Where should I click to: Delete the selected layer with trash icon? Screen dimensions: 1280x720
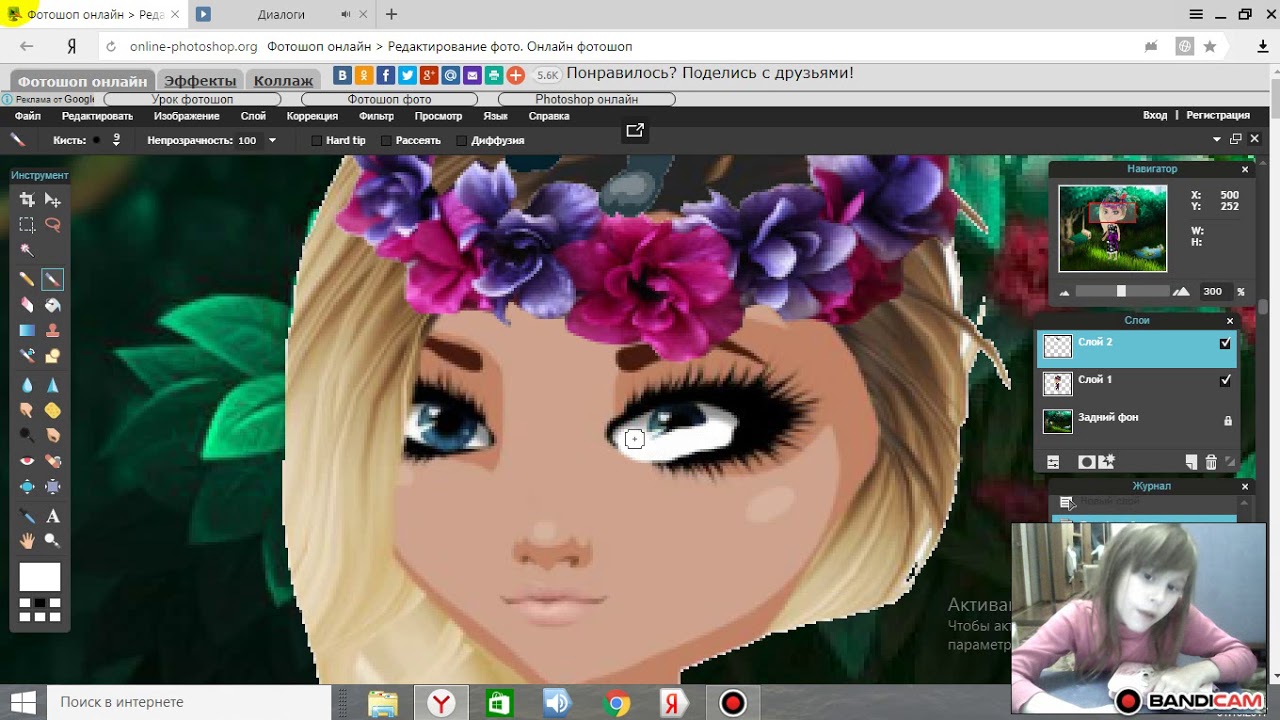pyautogui.click(x=1211, y=462)
